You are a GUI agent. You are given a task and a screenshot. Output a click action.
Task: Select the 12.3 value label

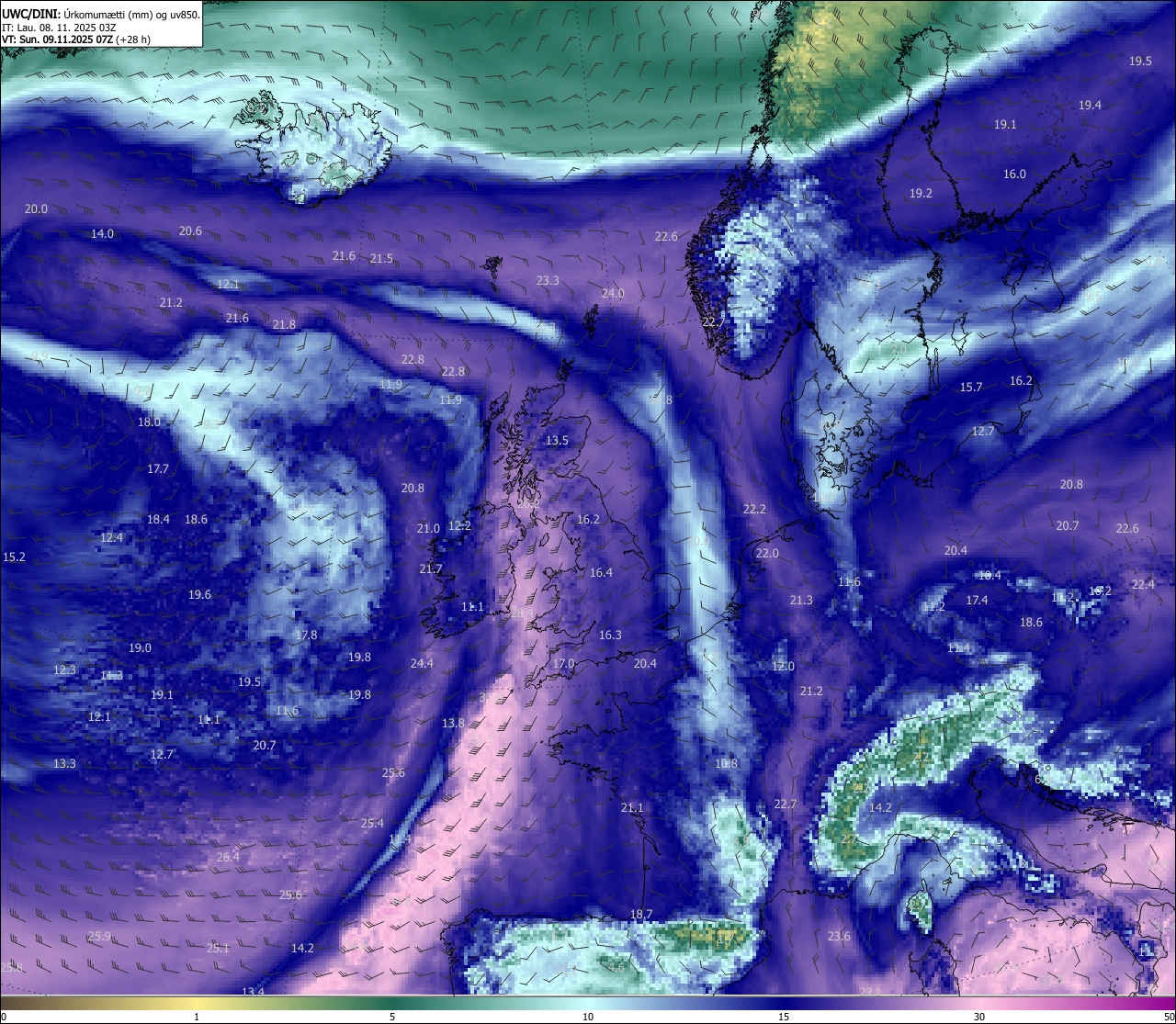(x=64, y=670)
